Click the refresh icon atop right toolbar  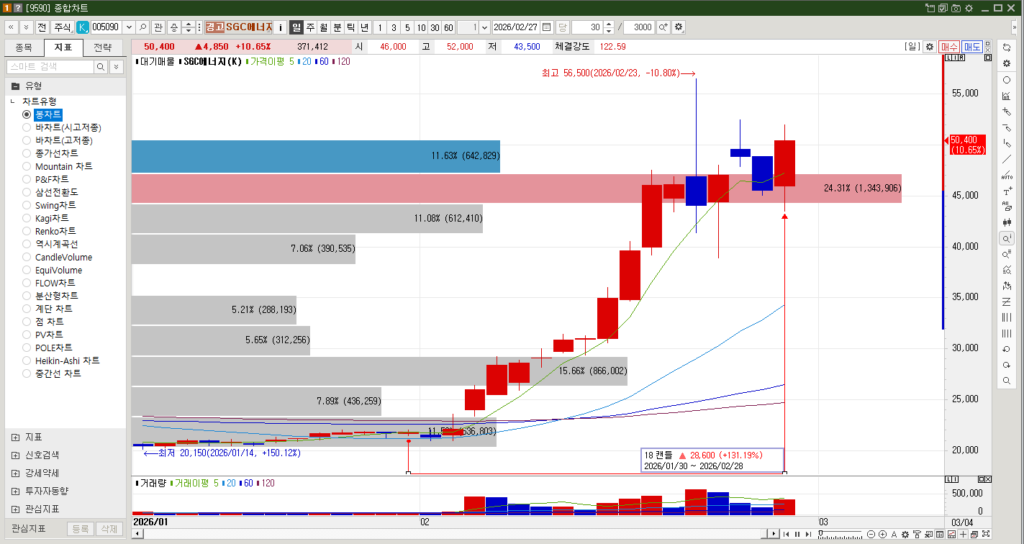1007,47
